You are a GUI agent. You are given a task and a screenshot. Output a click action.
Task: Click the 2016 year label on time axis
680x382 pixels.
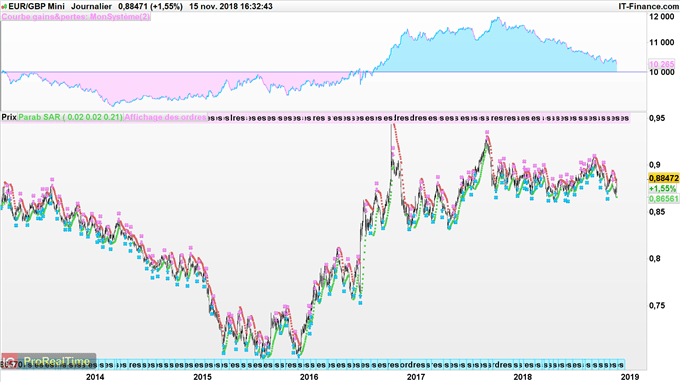[x=309, y=377]
